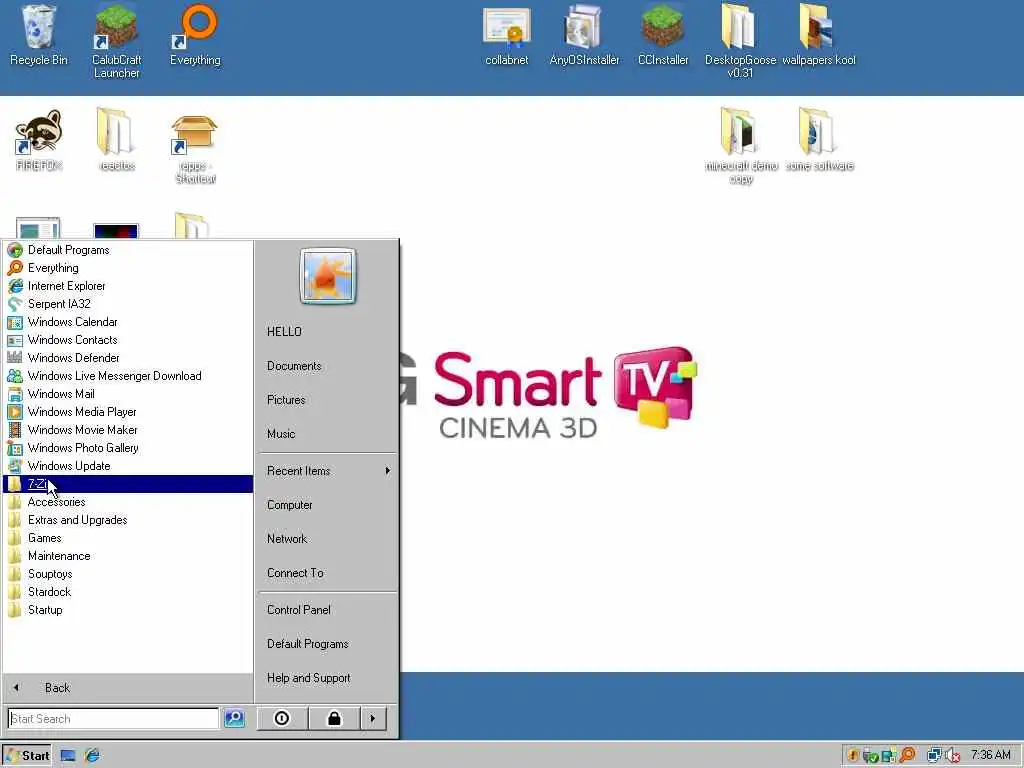
Task: Open Everything desktop shortcut
Action: click(195, 34)
